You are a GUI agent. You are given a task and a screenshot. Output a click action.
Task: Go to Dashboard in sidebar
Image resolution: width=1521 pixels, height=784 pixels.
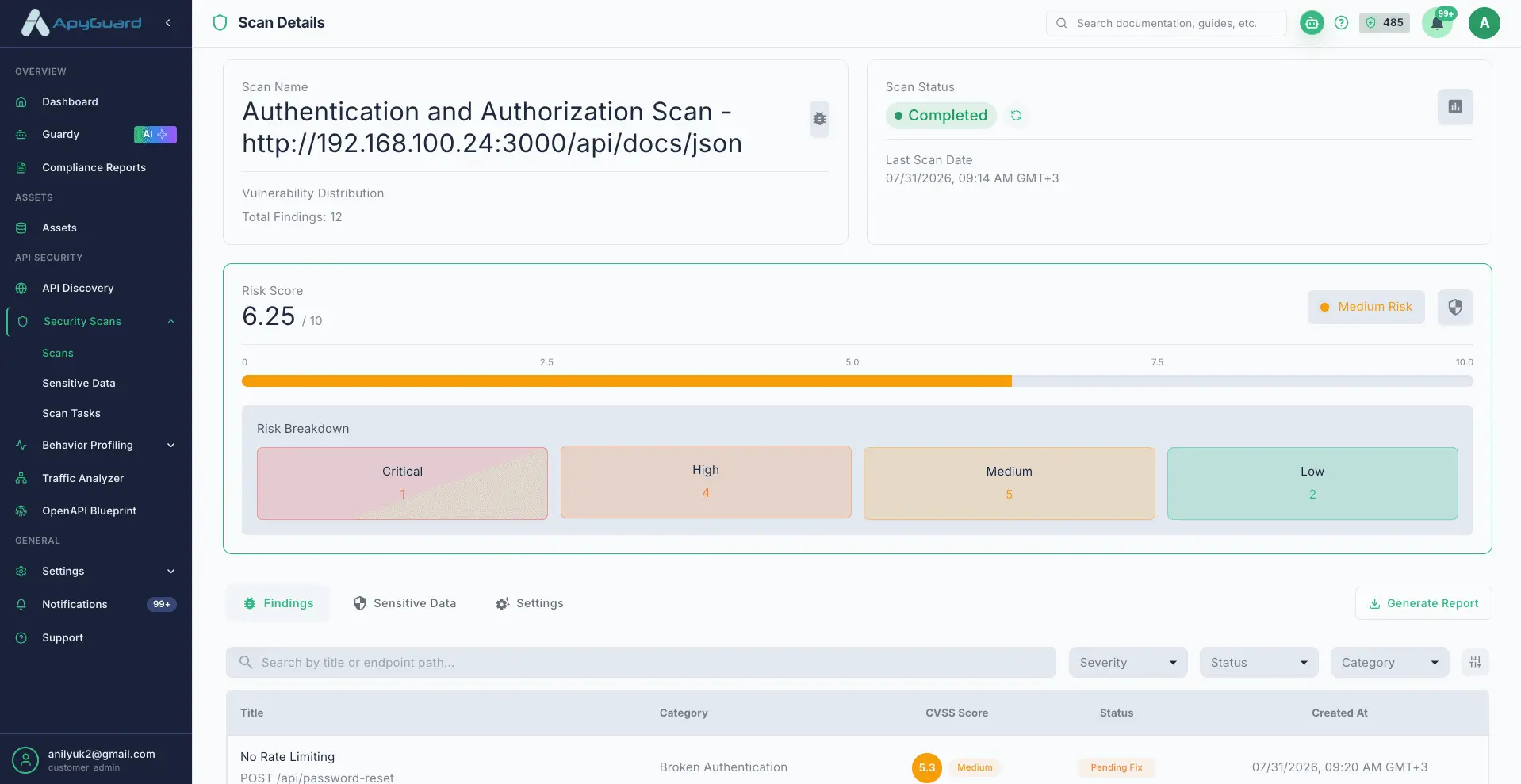click(96, 101)
